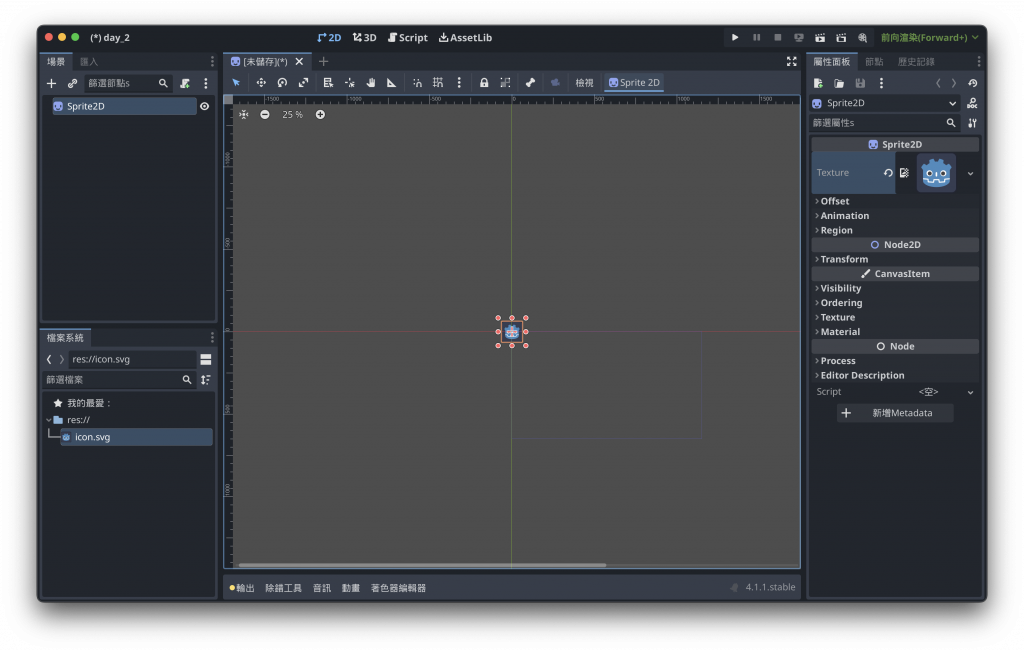The width and height of the screenshot is (1024, 651).
Task: Toggle grid snapping in viewport toolbar
Action: click(x=438, y=82)
